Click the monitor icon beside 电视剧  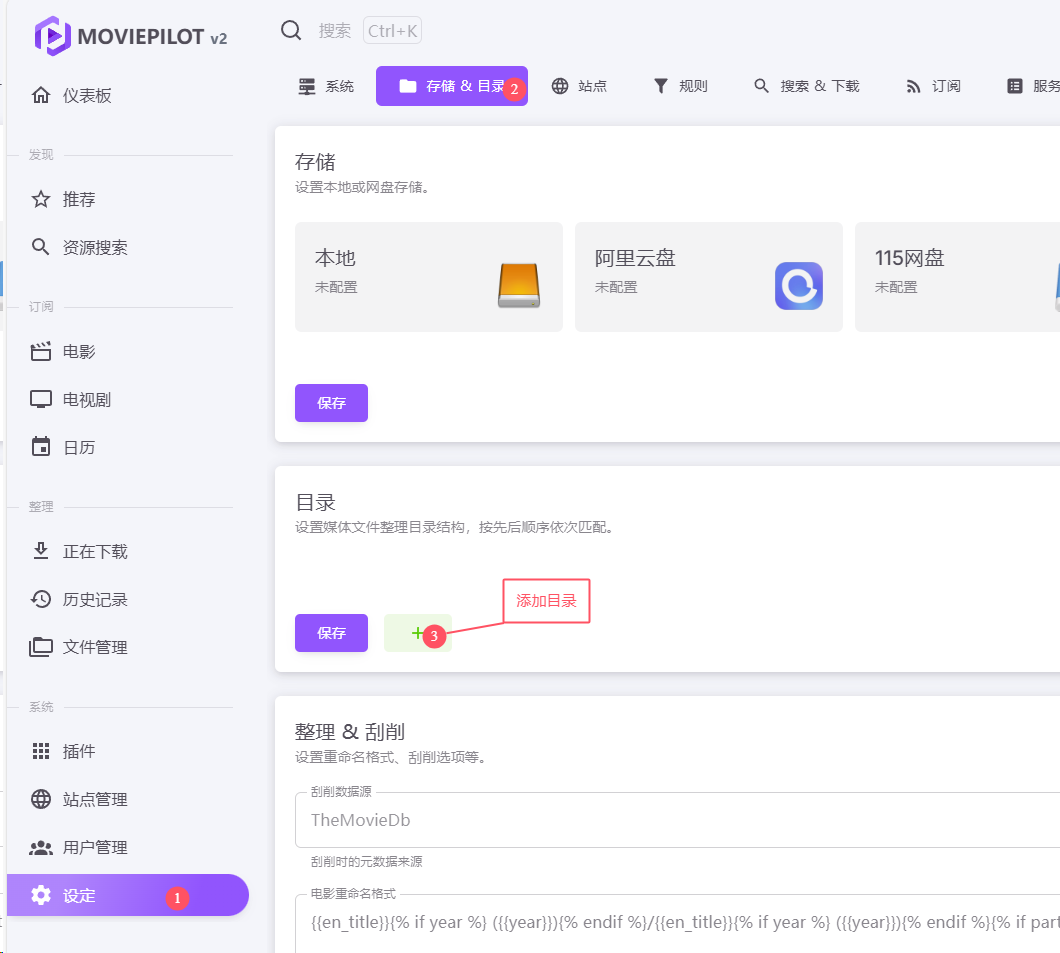point(41,399)
